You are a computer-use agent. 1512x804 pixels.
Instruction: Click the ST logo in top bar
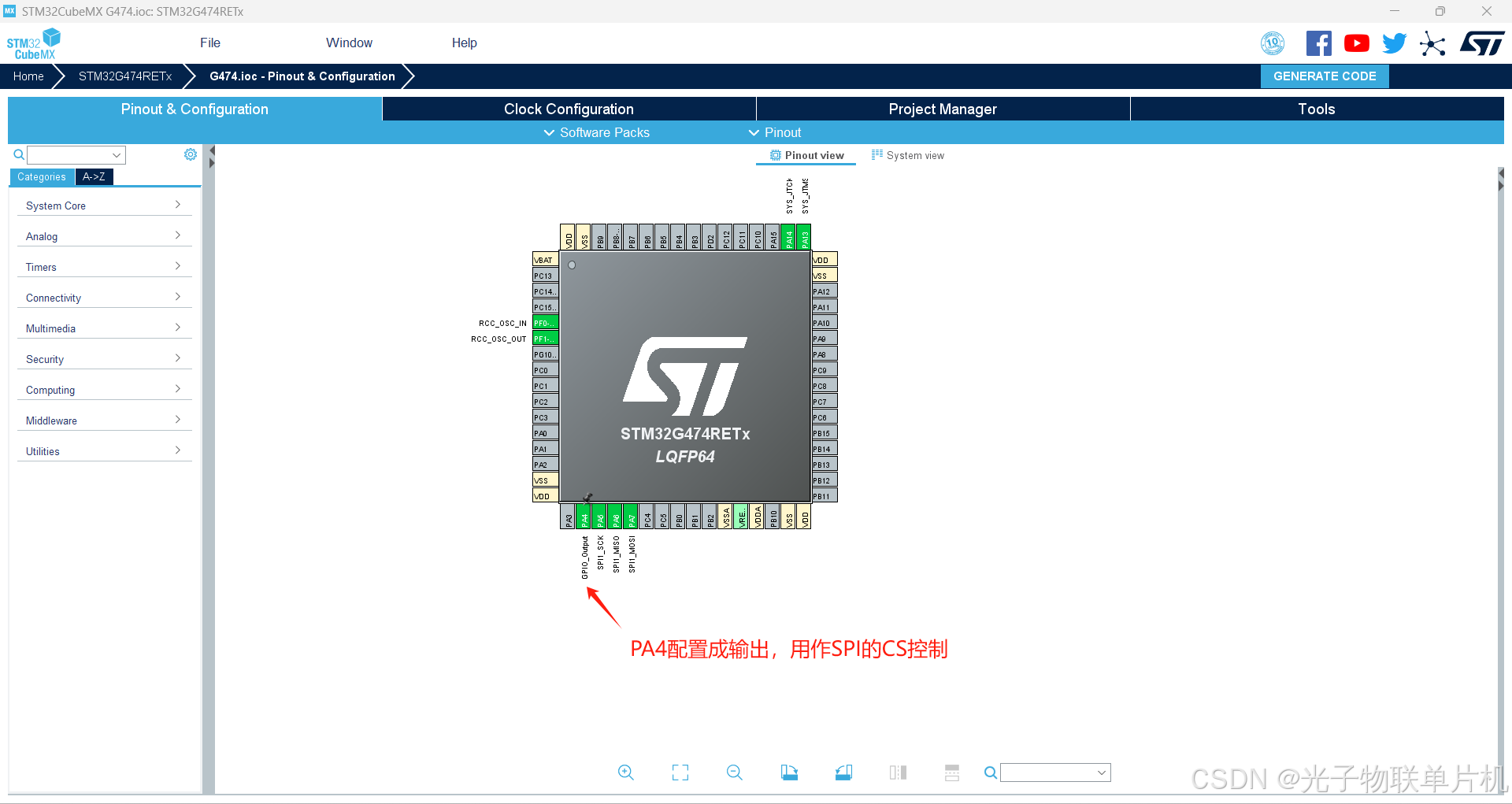coord(1482,43)
